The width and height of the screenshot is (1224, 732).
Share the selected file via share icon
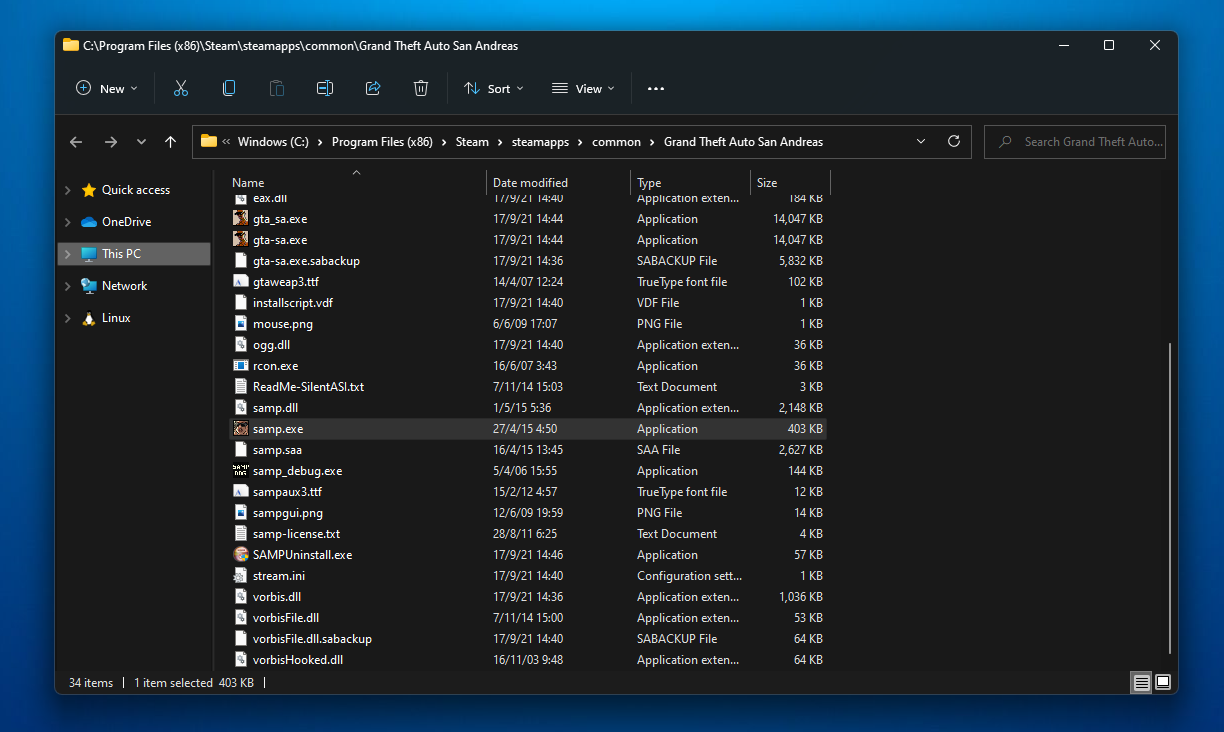(x=373, y=88)
